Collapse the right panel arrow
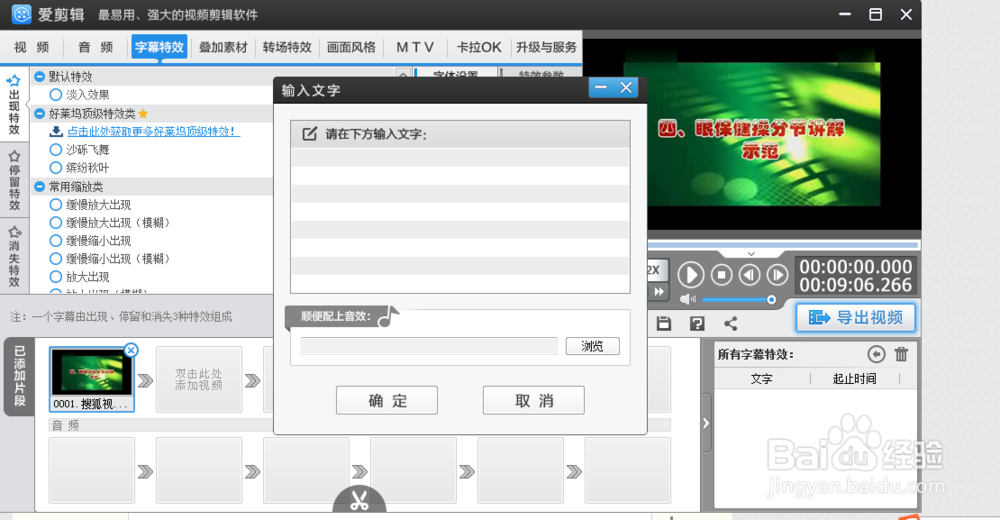 tap(706, 423)
